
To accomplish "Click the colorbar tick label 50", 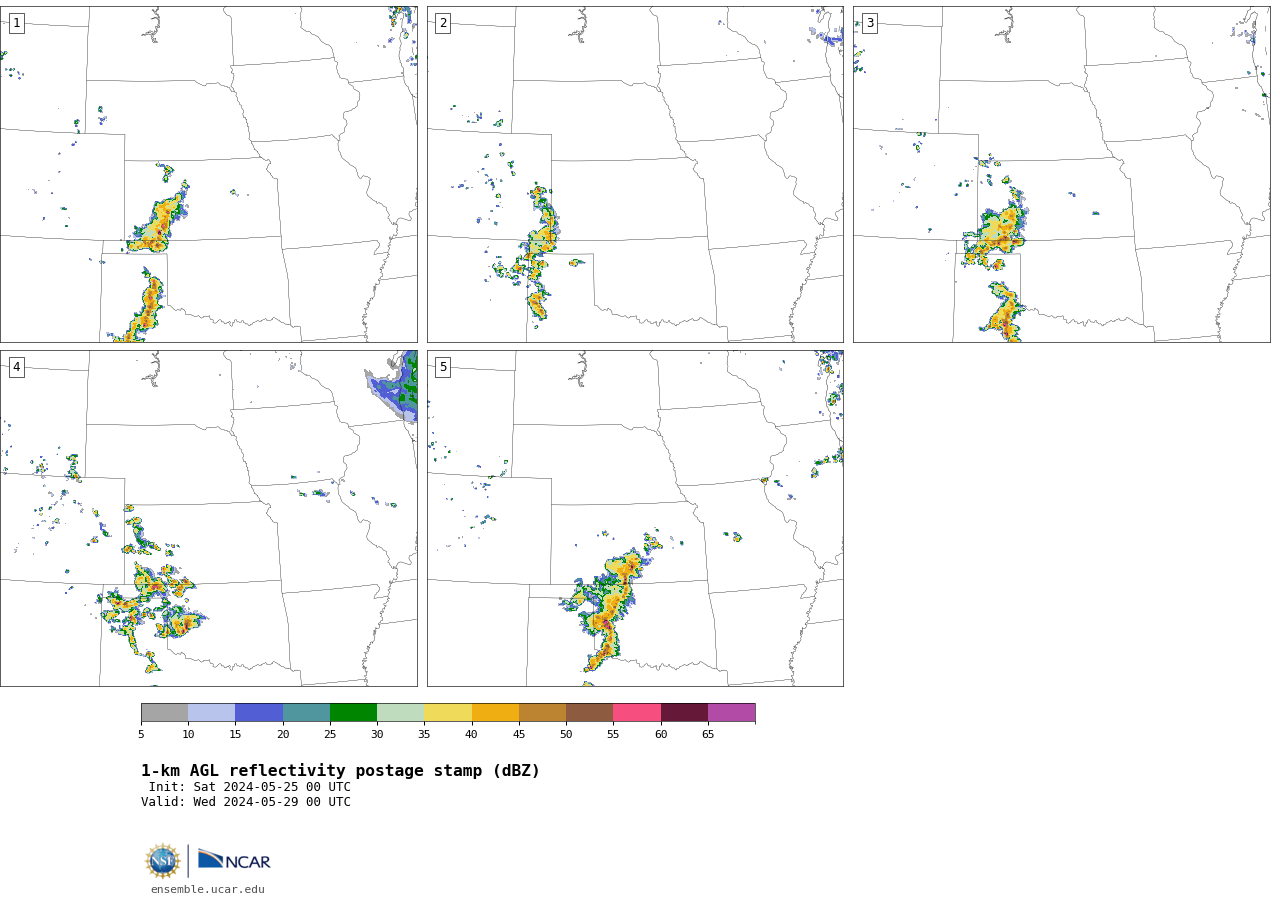I will (566, 735).
